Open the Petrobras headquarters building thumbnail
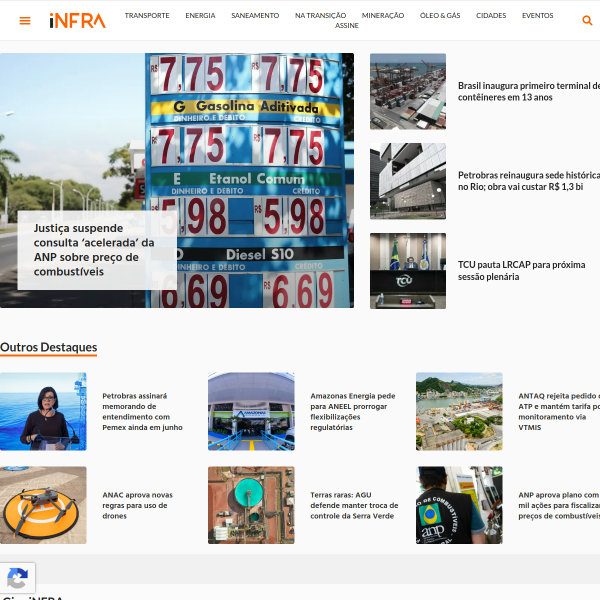 (408, 181)
